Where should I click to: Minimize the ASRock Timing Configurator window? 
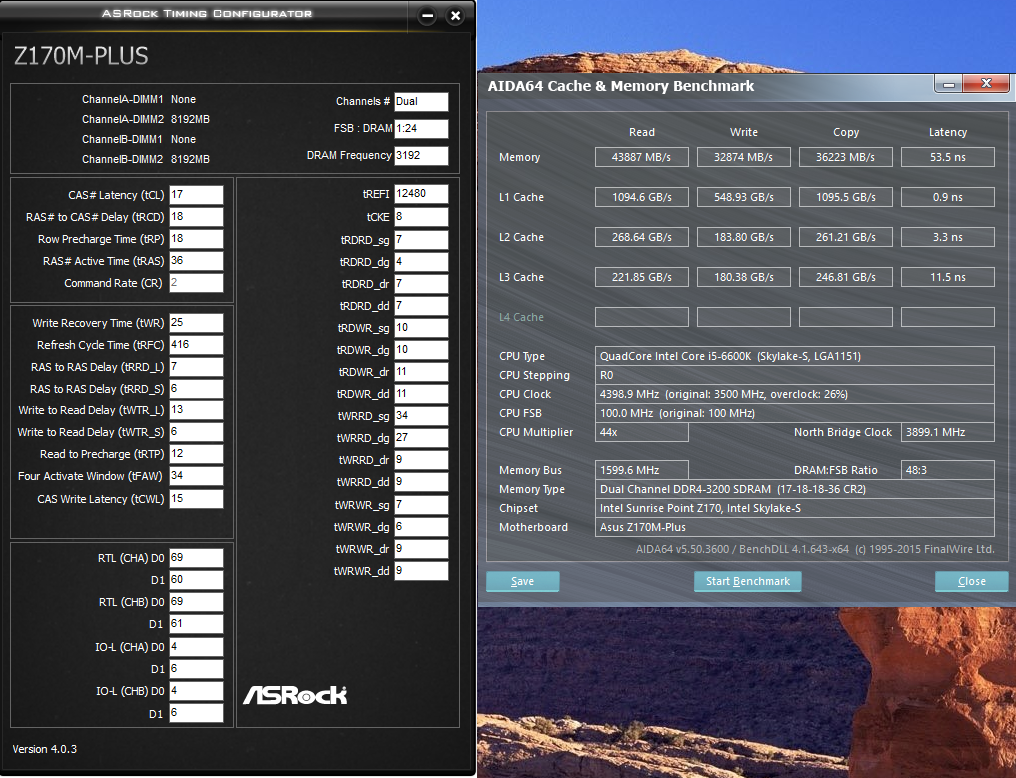427,16
